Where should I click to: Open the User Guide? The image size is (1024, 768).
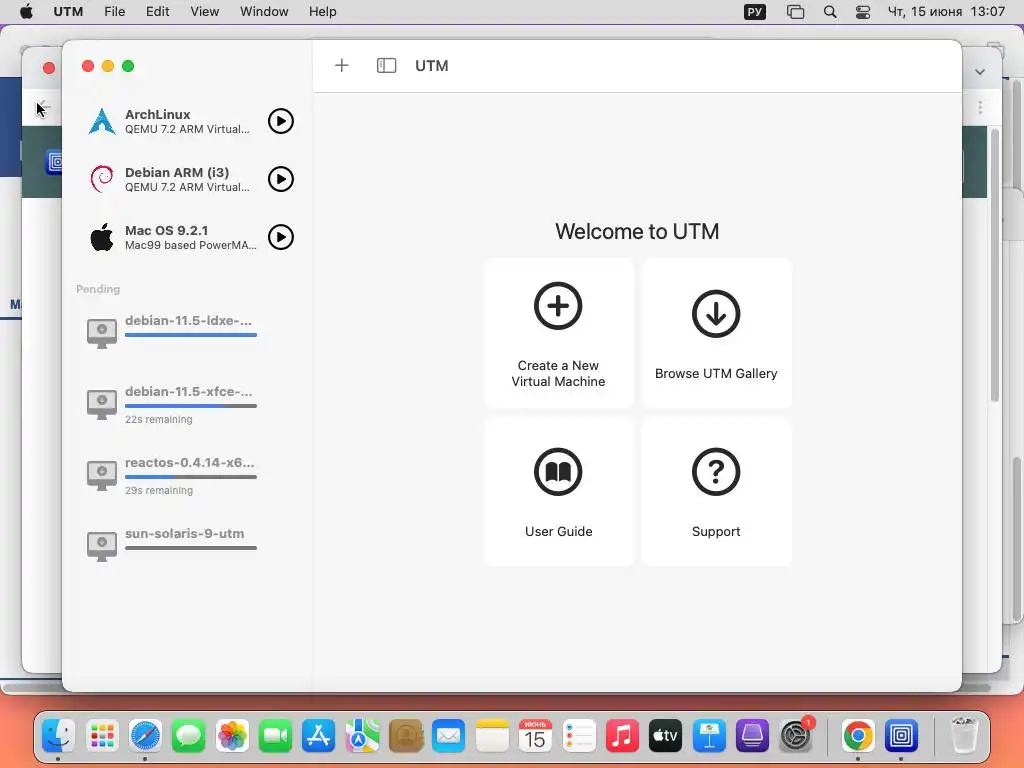pyautogui.click(x=558, y=492)
